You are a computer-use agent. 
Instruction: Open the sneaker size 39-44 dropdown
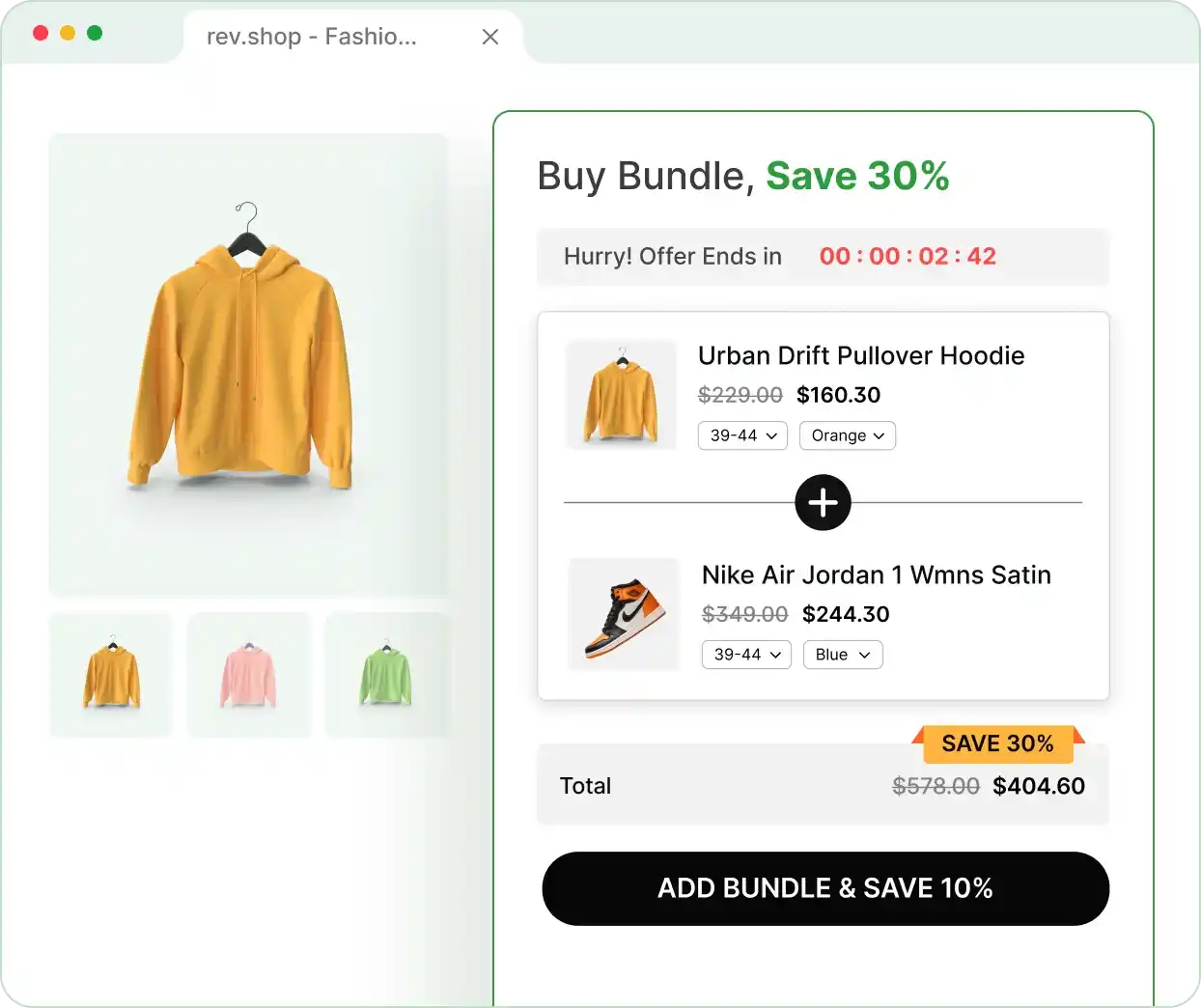(745, 655)
